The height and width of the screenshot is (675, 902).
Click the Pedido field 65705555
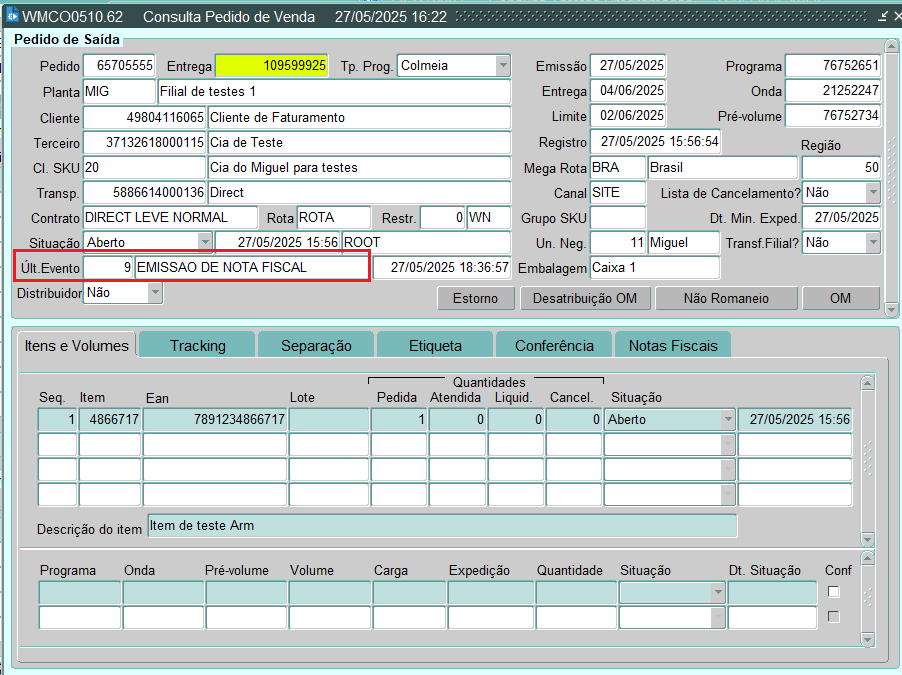click(x=119, y=66)
